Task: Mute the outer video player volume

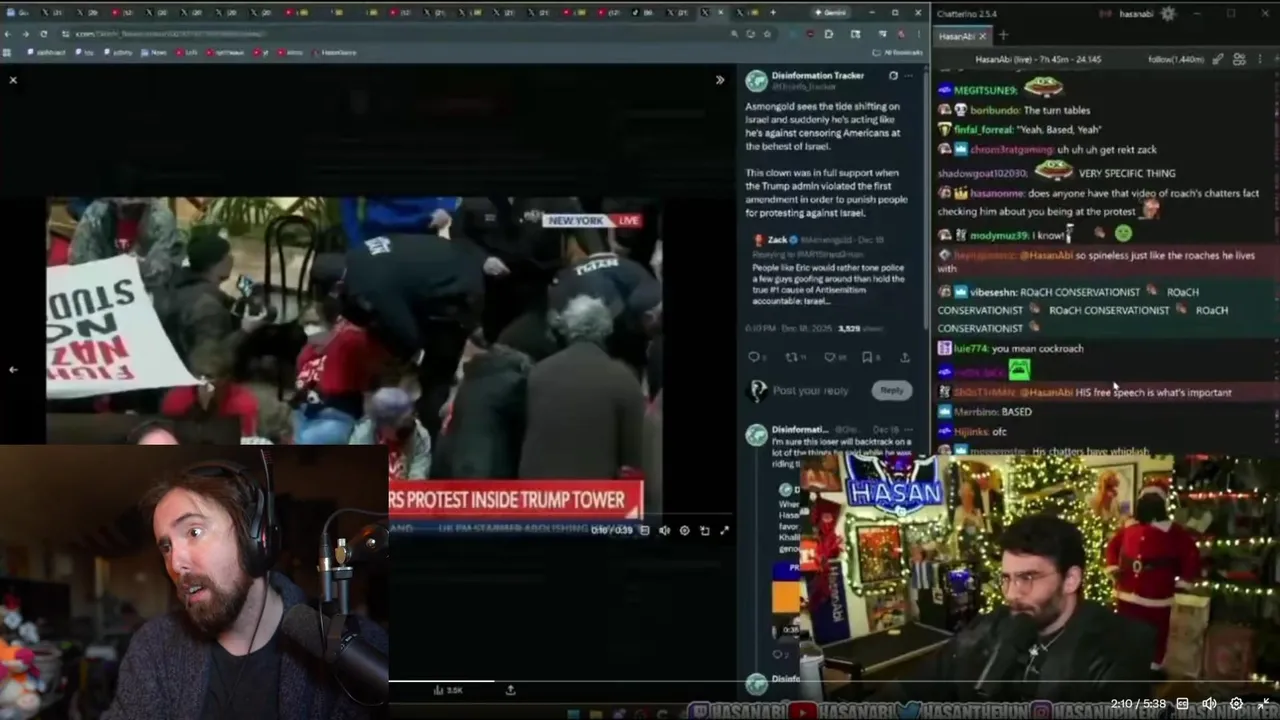Action: click(1209, 703)
